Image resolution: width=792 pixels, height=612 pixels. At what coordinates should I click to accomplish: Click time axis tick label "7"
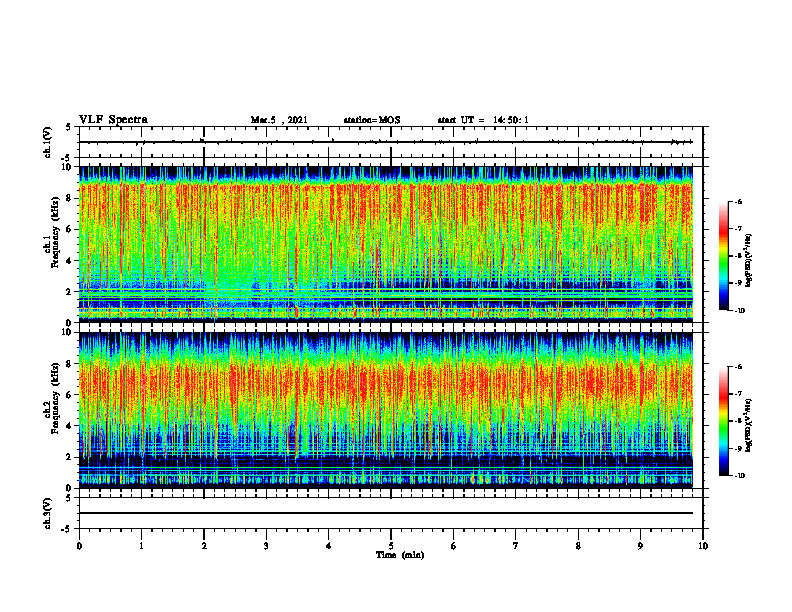coord(516,546)
